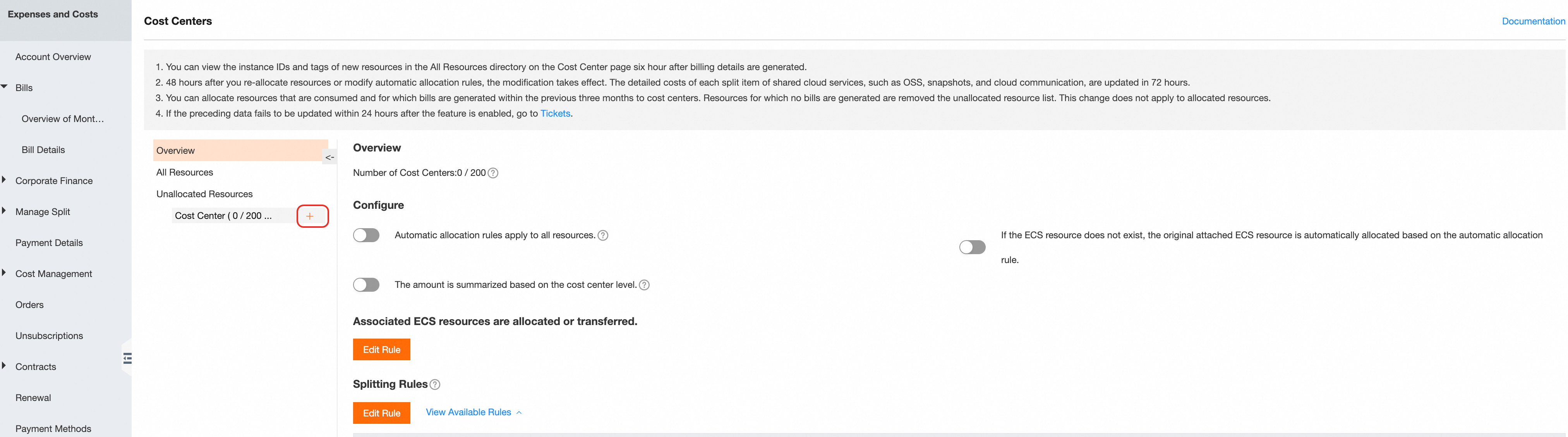1568x437 pixels.
Task: Toggle ECS resource automatic allocation switch
Action: tap(971, 248)
